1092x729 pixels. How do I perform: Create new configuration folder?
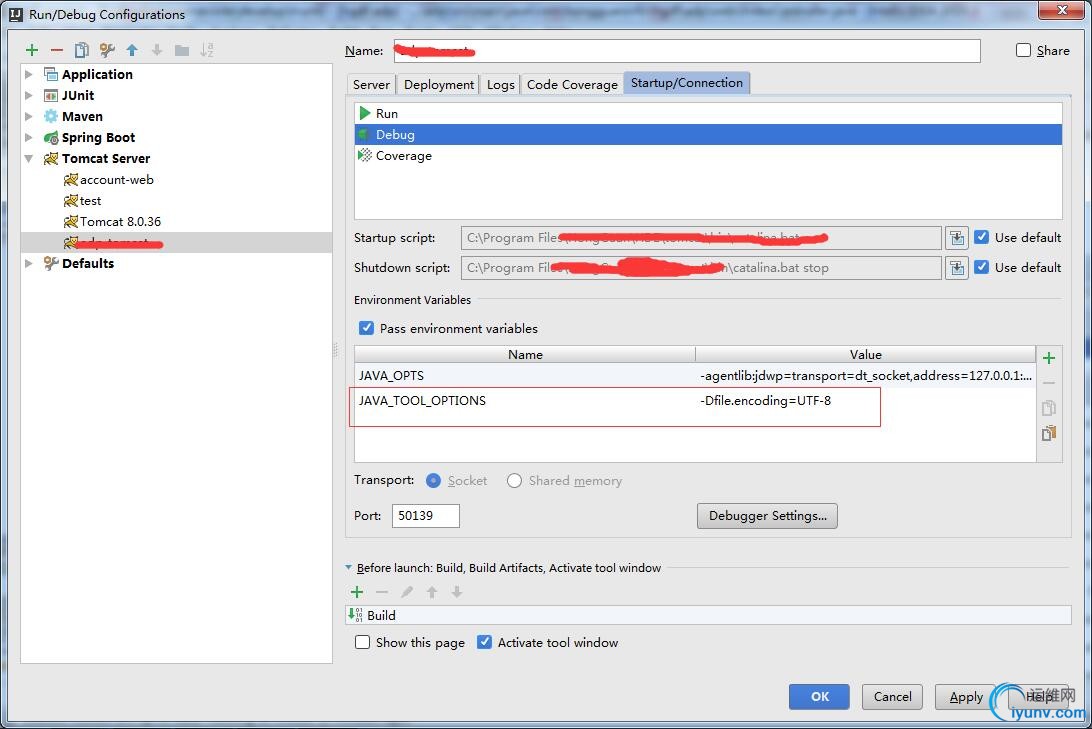182,50
